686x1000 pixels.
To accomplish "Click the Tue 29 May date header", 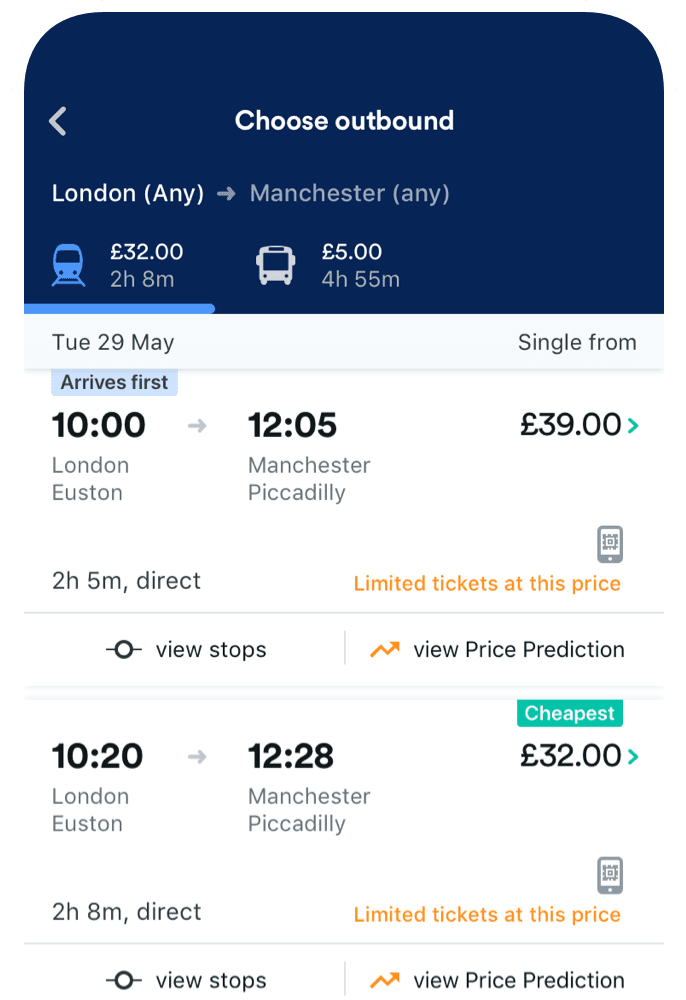I will pos(113,342).
